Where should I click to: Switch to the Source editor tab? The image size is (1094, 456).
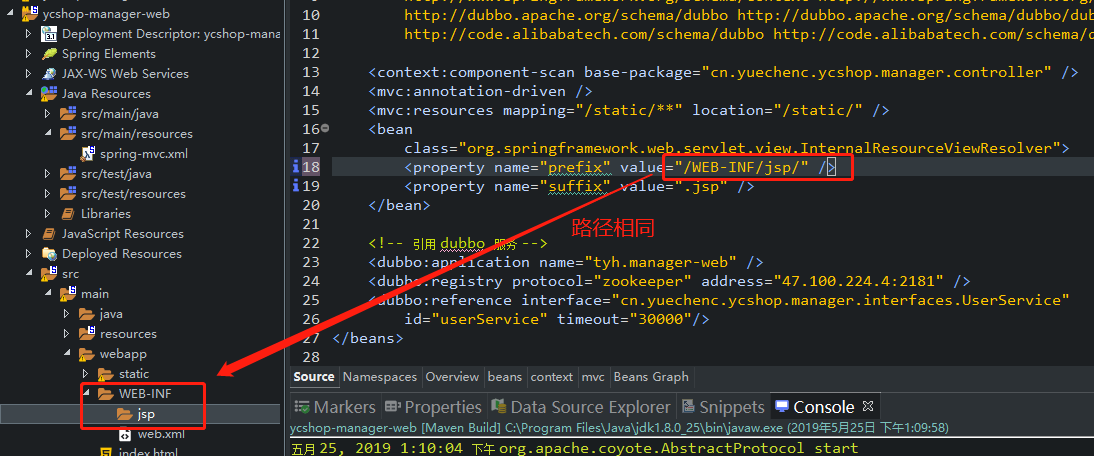pos(314,377)
